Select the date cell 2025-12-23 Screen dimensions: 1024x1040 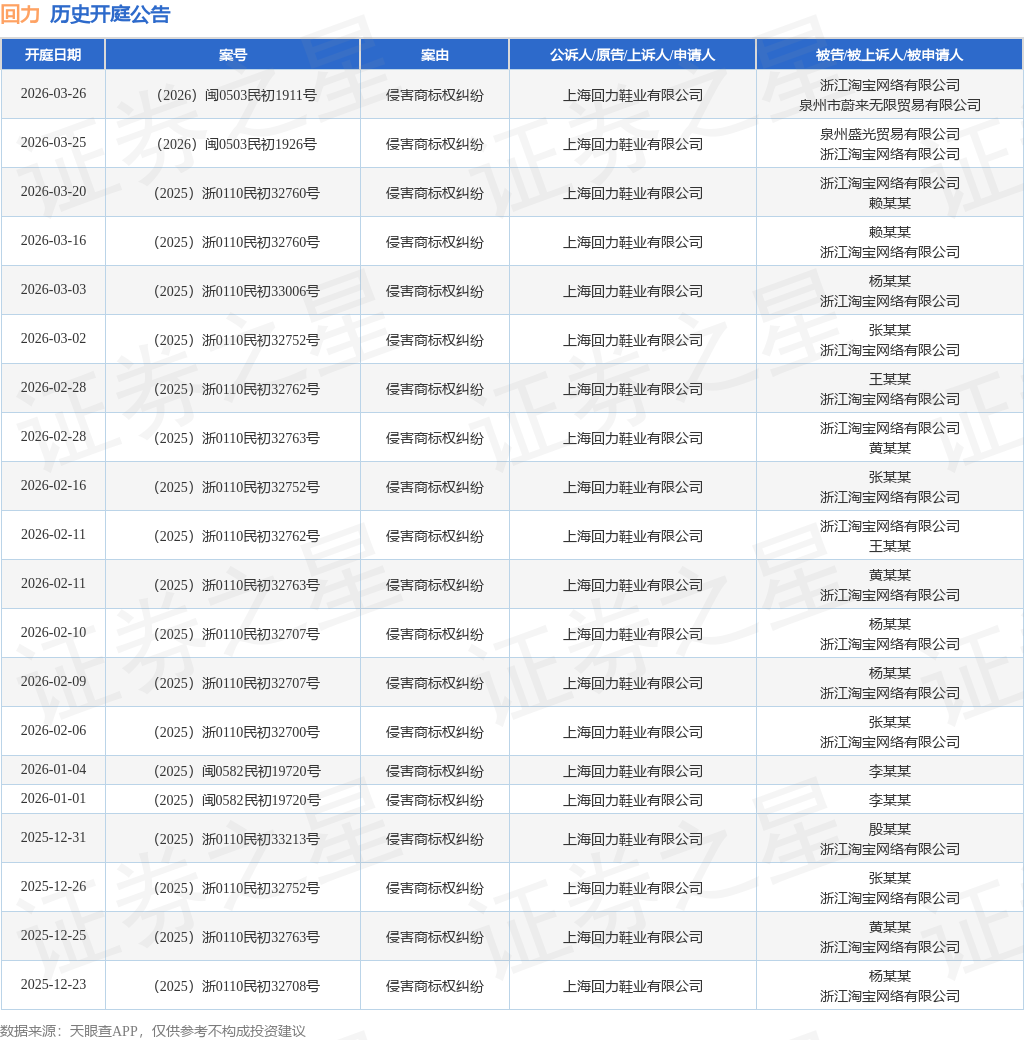coord(53,986)
